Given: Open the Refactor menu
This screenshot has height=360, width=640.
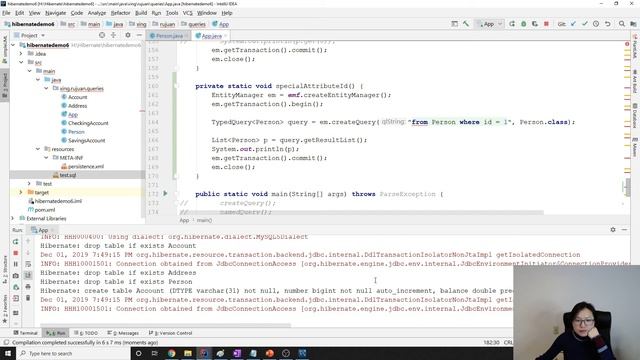Looking at the screenshot, I should point(120,13).
